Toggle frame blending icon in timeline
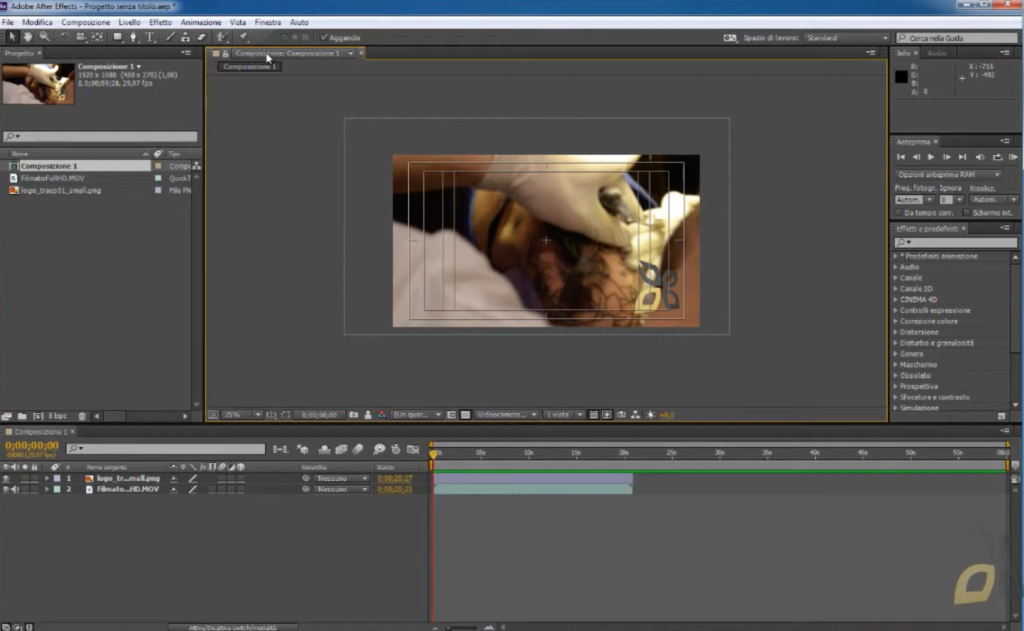Screen dimensions: 1024x631 click(x=341, y=449)
